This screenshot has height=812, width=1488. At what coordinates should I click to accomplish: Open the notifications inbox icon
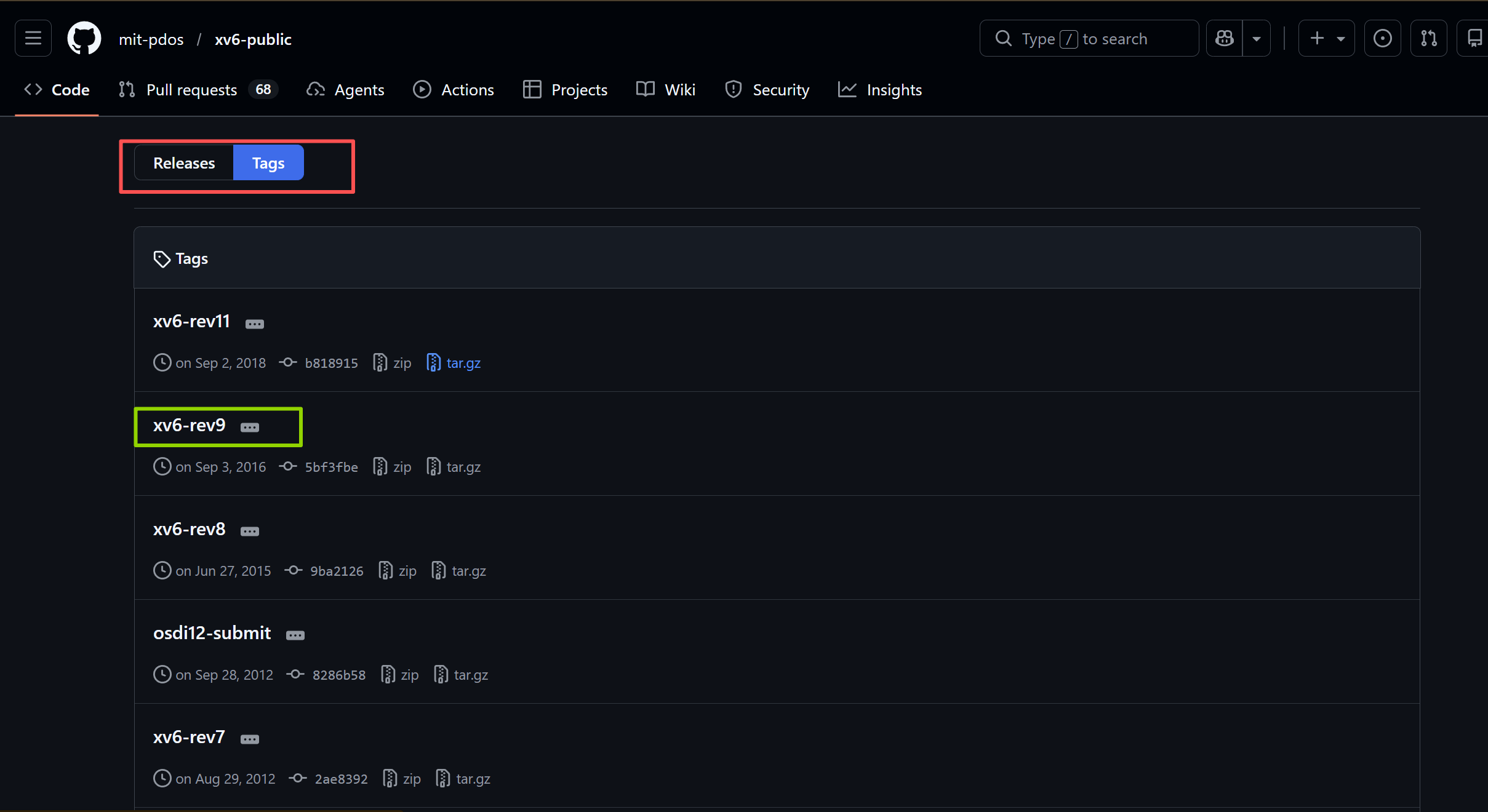pos(1474,39)
